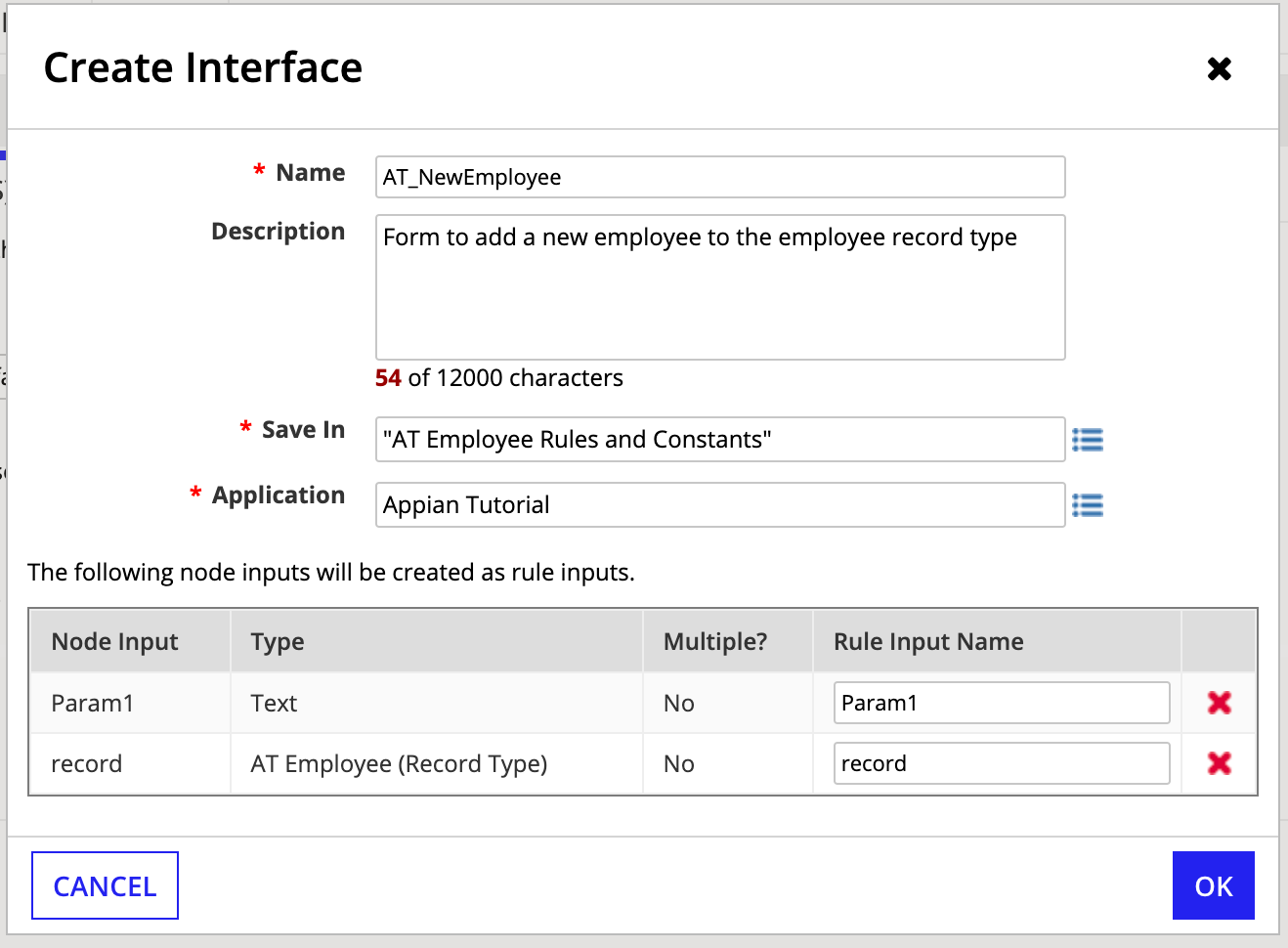
Task: Edit the record rule input name field
Action: pyautogui.click(x=1002, y=763)
